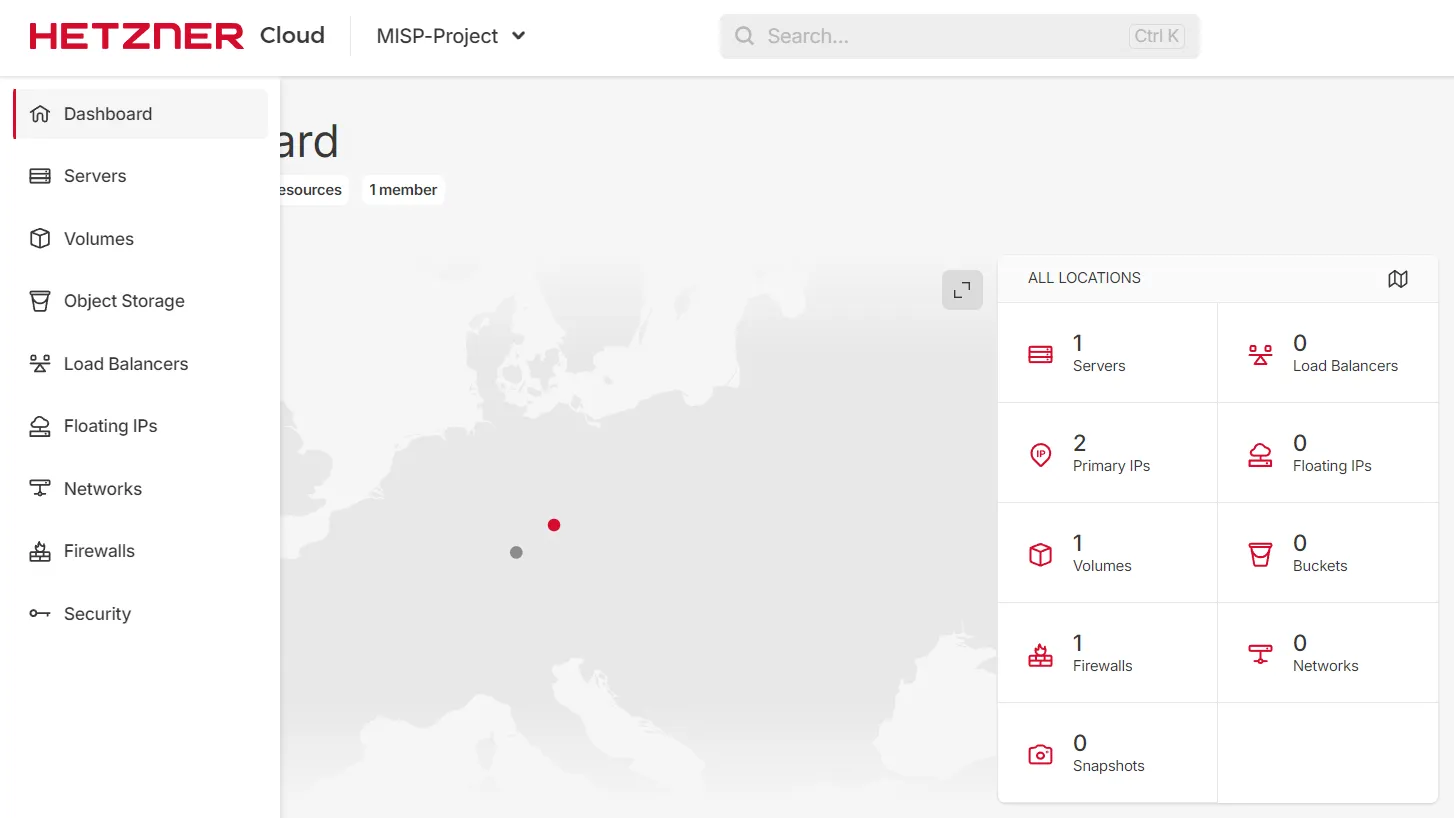The height and width of the screenshot is (818, 1454).
Task: Open the 2 Primary IPs summary tile
Action: (1107, 453)
